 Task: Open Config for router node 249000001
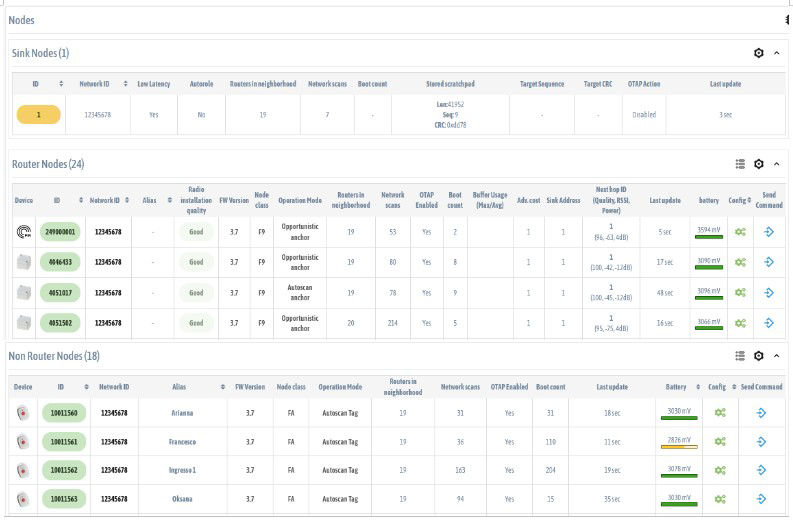coord(740,232)
